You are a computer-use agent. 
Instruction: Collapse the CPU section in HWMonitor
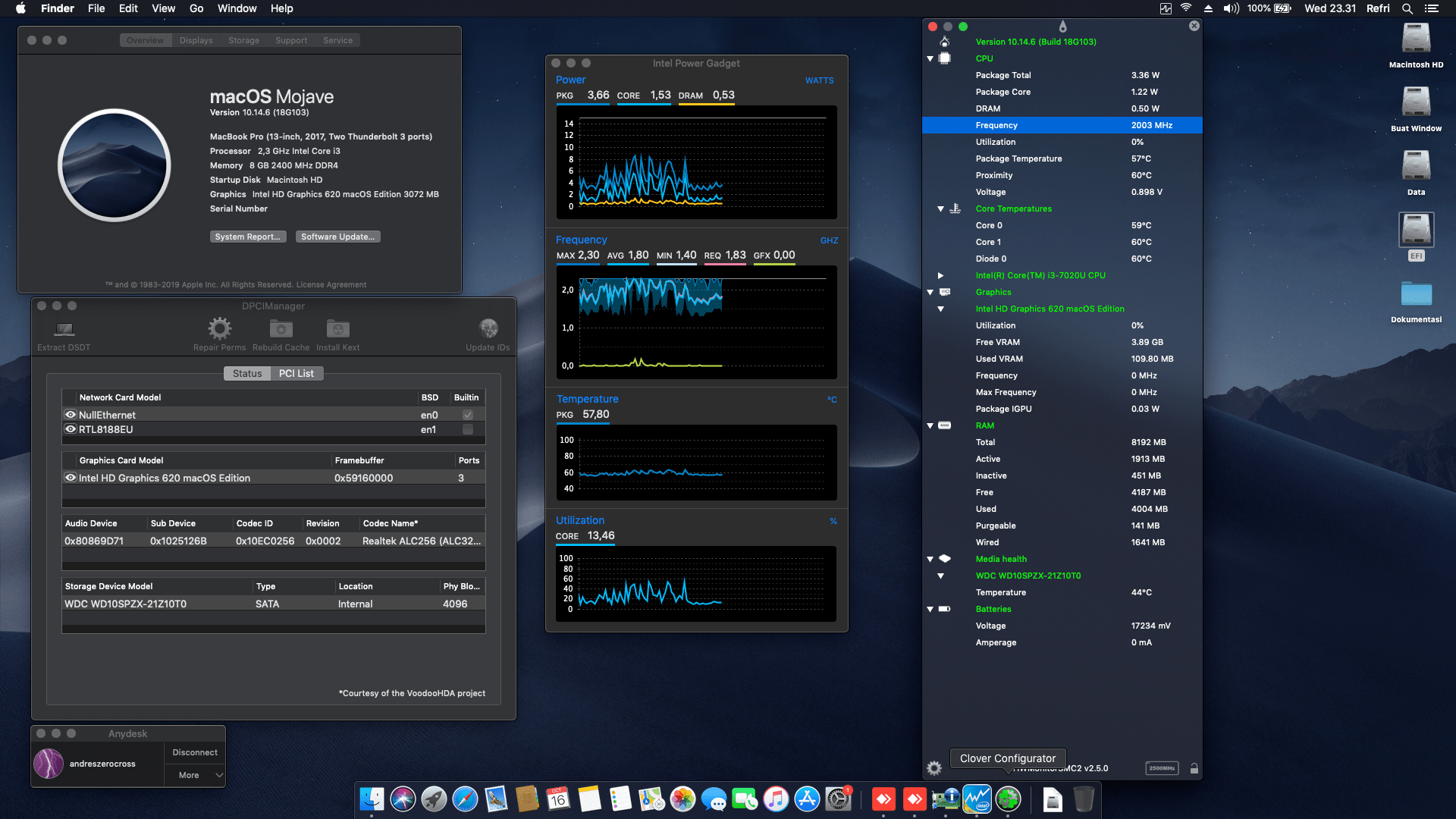click(x=930, y=58)
